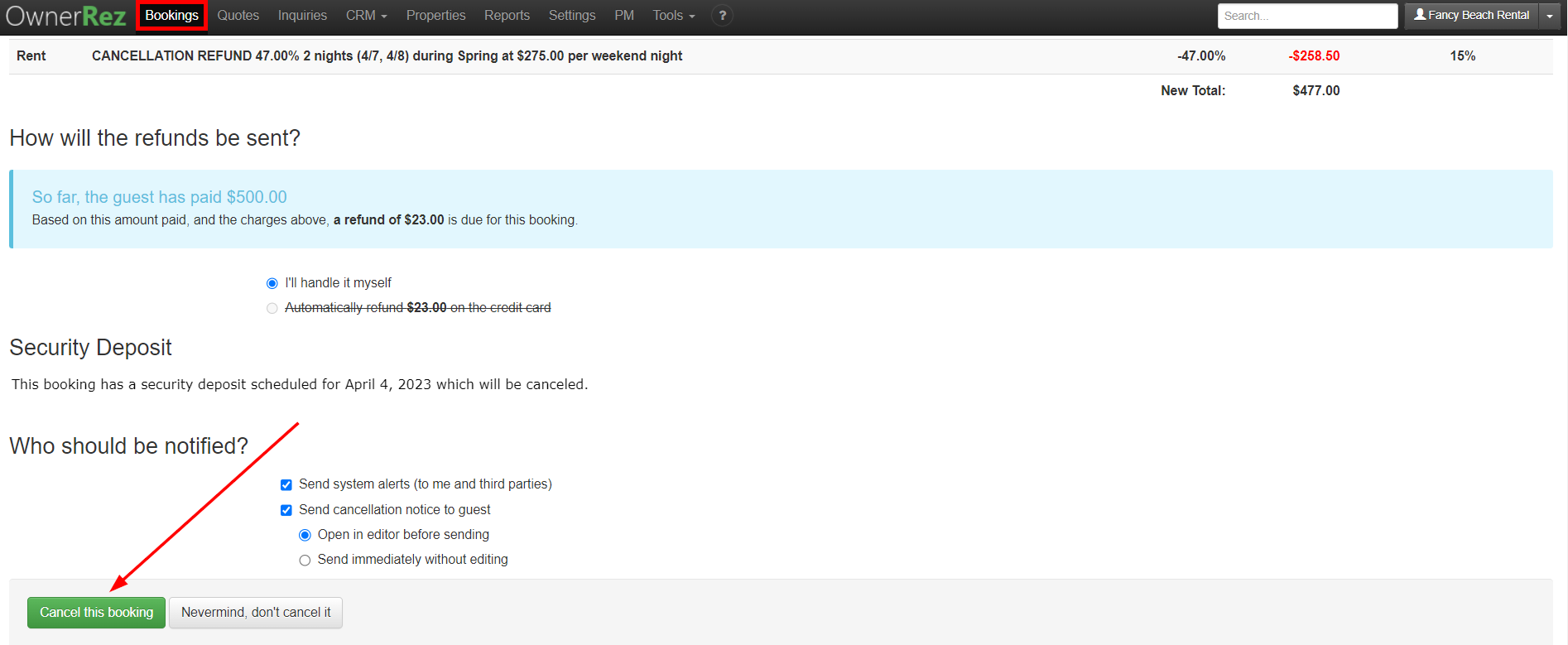Open the Inquiries menu item
The height and width of the screenshot is (645, 1568).
(x=302, y=15)
